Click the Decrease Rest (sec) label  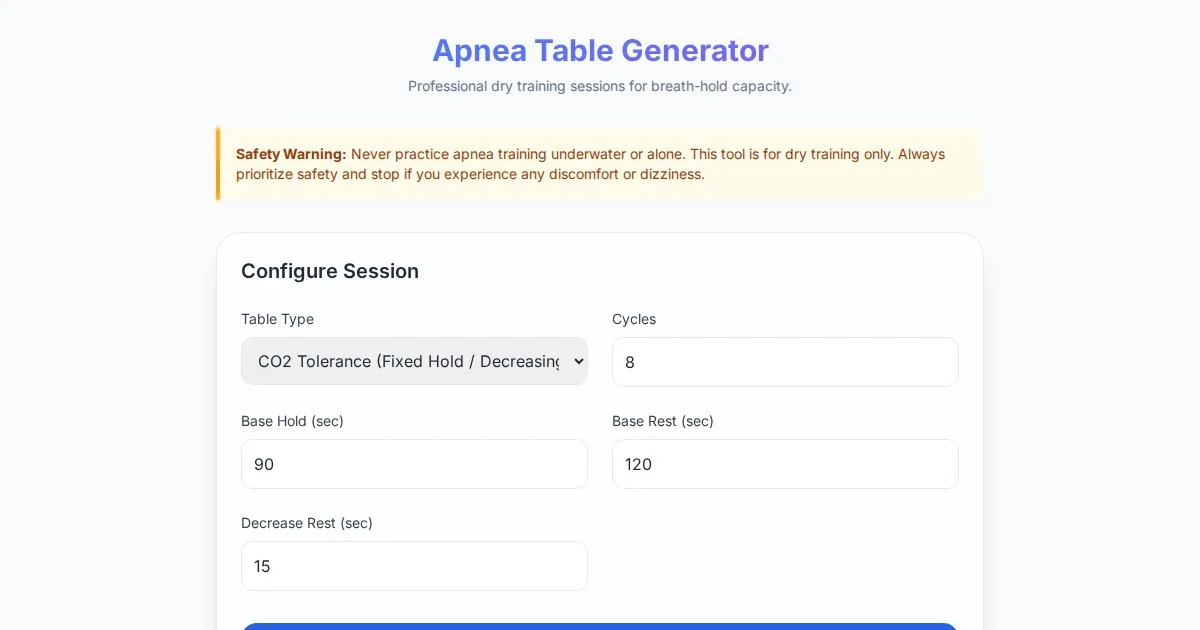pos(307,523)
